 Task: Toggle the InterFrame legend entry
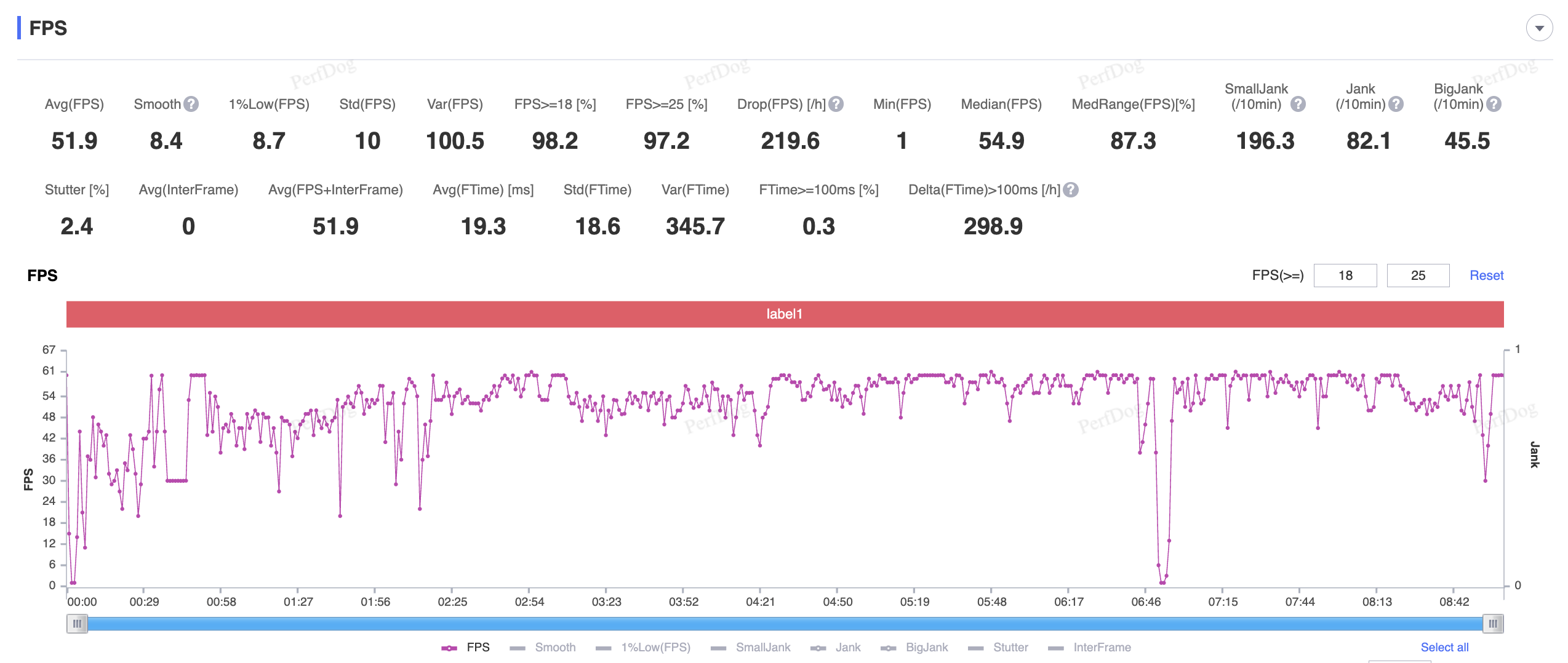[1090, 647]
